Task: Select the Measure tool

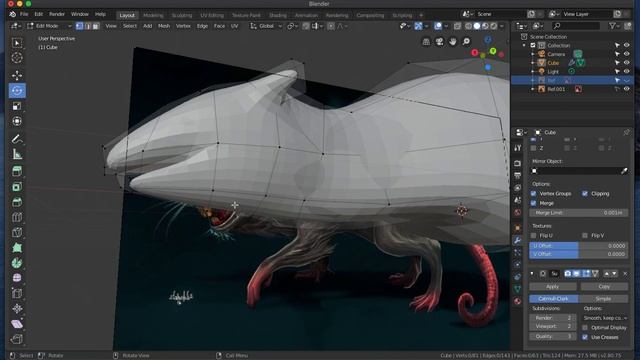Action: click(17, 154)
